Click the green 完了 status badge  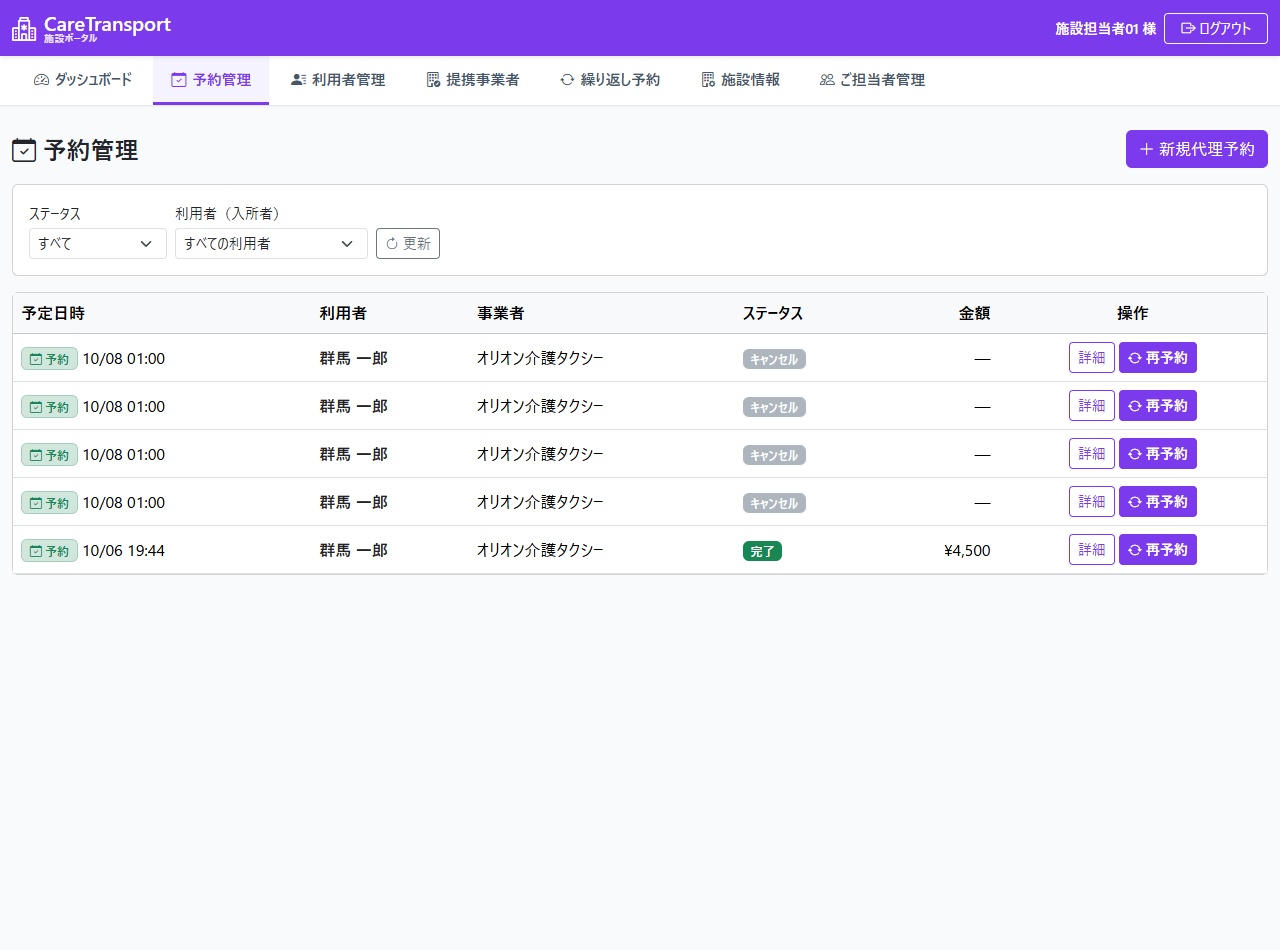tap(762, 551)
